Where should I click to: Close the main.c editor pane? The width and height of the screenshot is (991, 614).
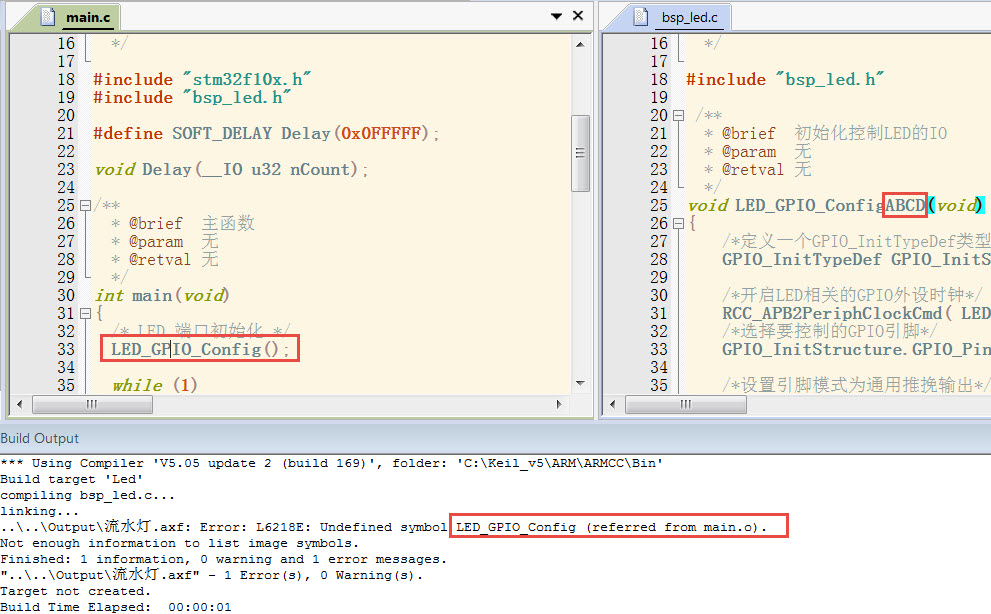(578, 15)
